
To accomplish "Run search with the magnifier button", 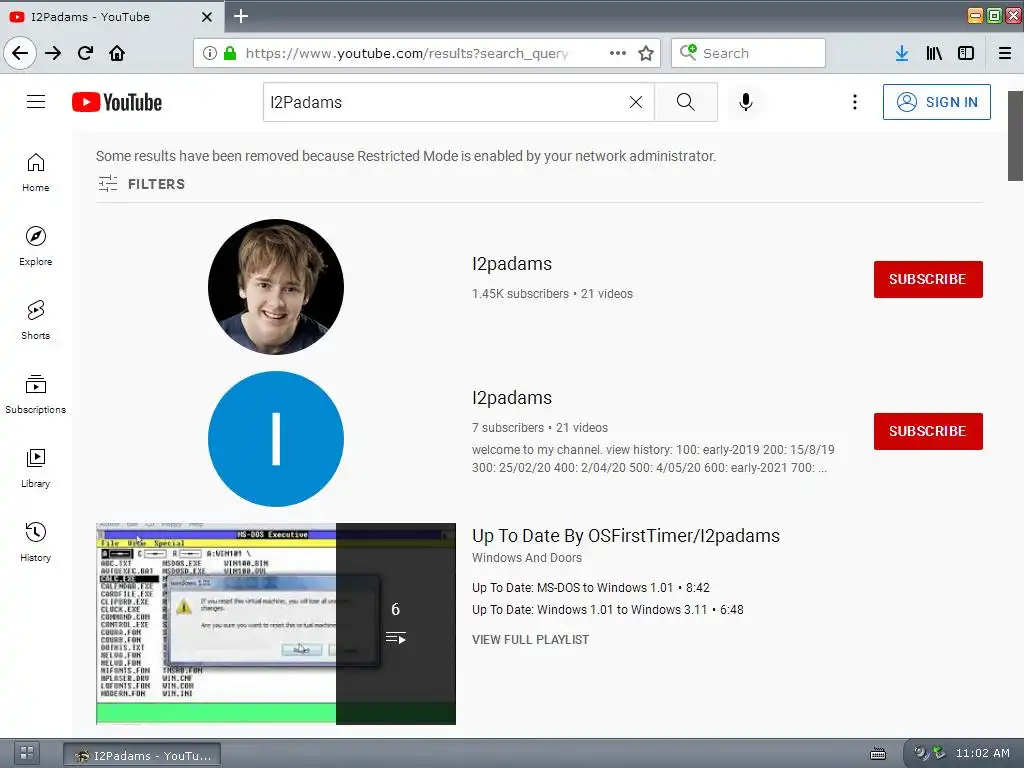I will (686, 102).
